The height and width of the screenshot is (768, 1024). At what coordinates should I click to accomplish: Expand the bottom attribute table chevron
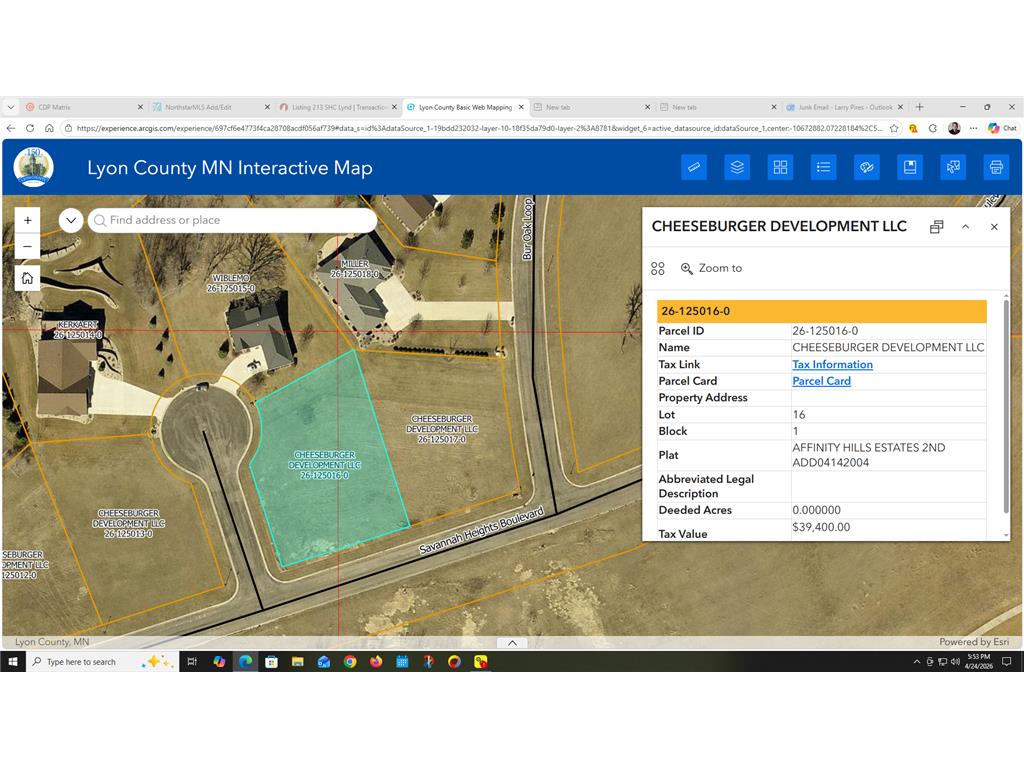(x=513, y=643)
